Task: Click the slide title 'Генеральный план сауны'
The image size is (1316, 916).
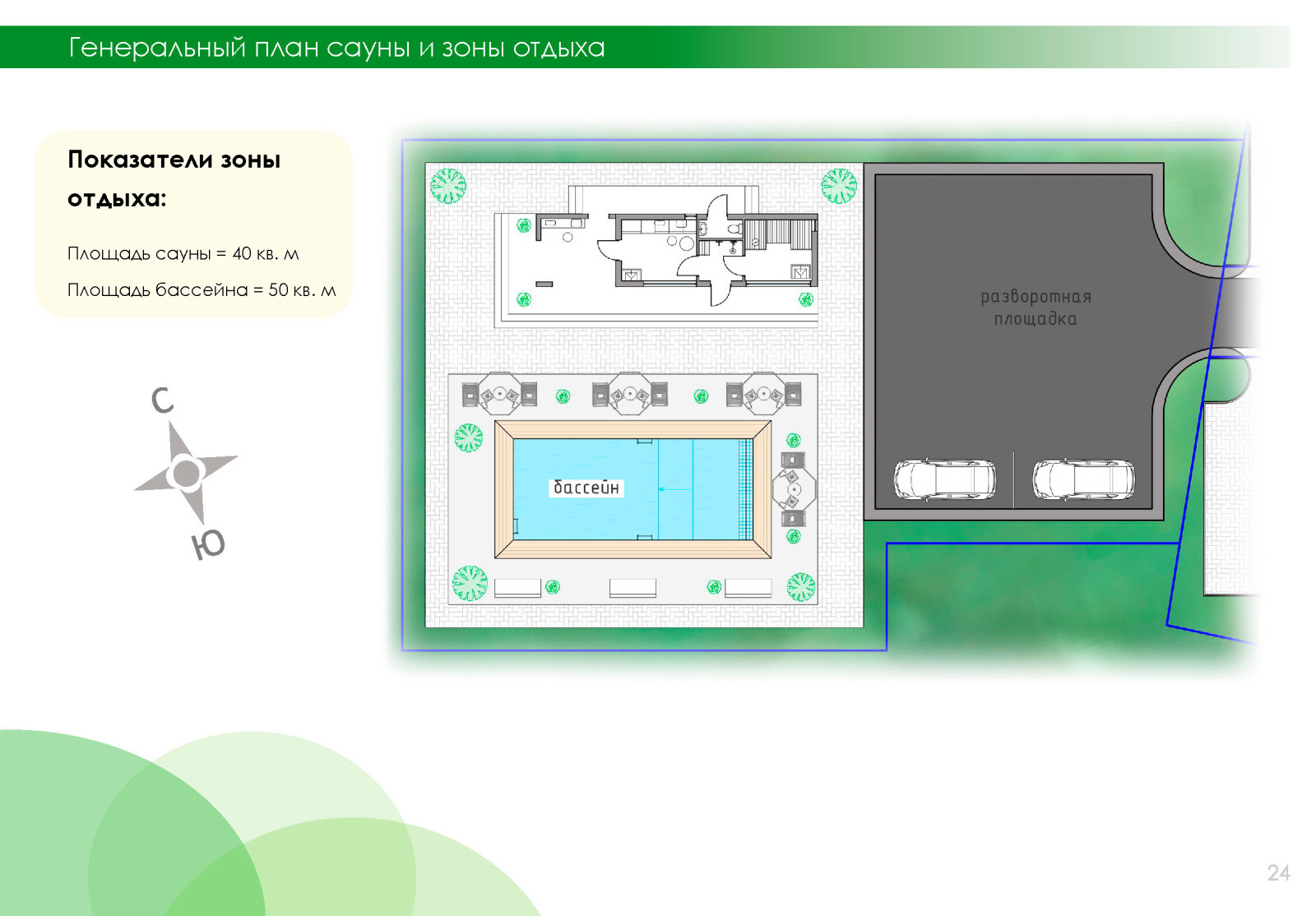Action: [336, 48]
